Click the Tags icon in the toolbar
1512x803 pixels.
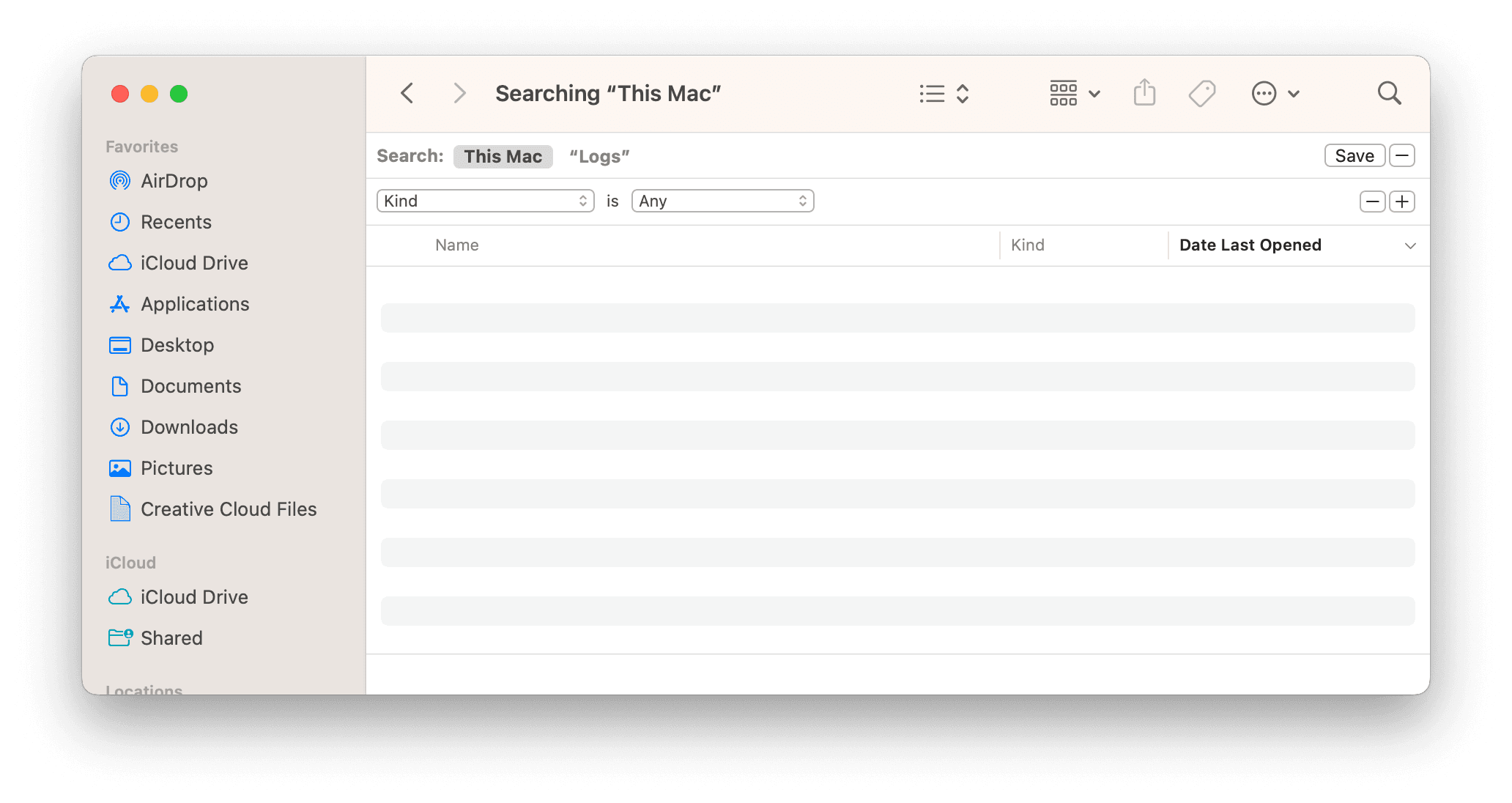click(x=1201, y=93)
